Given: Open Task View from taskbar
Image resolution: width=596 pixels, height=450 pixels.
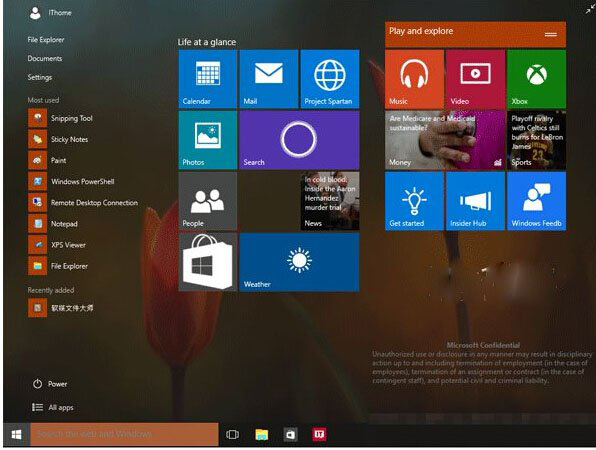Looking at the screenshot, I should click(232, 434).
